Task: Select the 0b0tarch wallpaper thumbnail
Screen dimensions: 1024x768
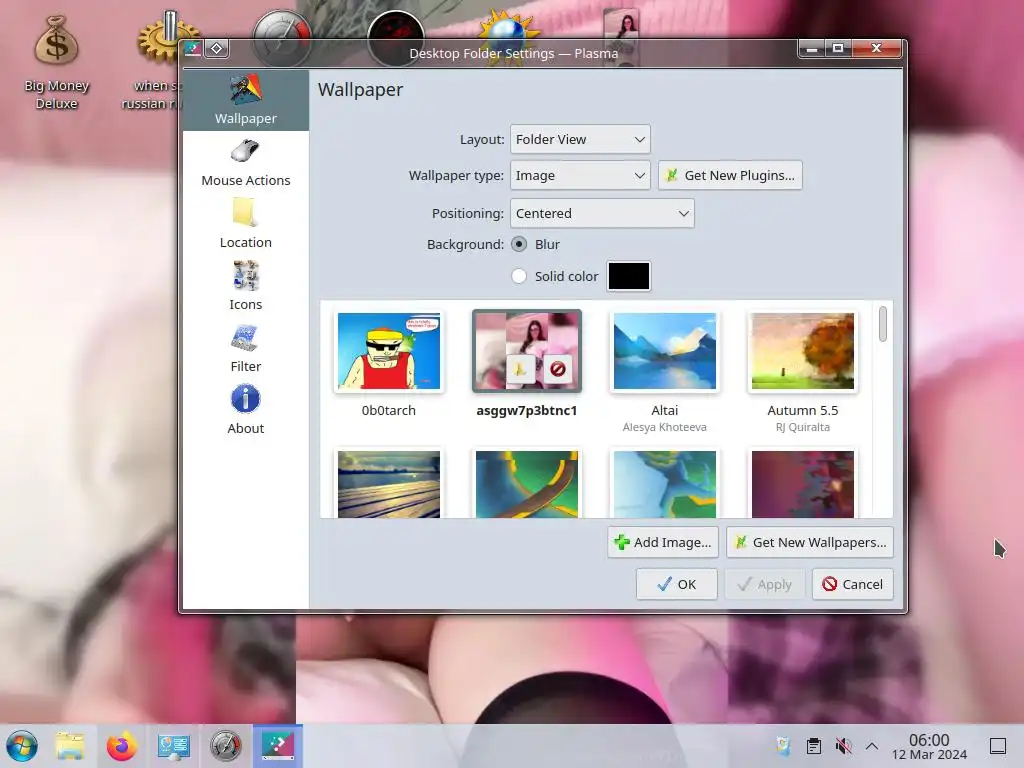Action: tap(389, 351)
